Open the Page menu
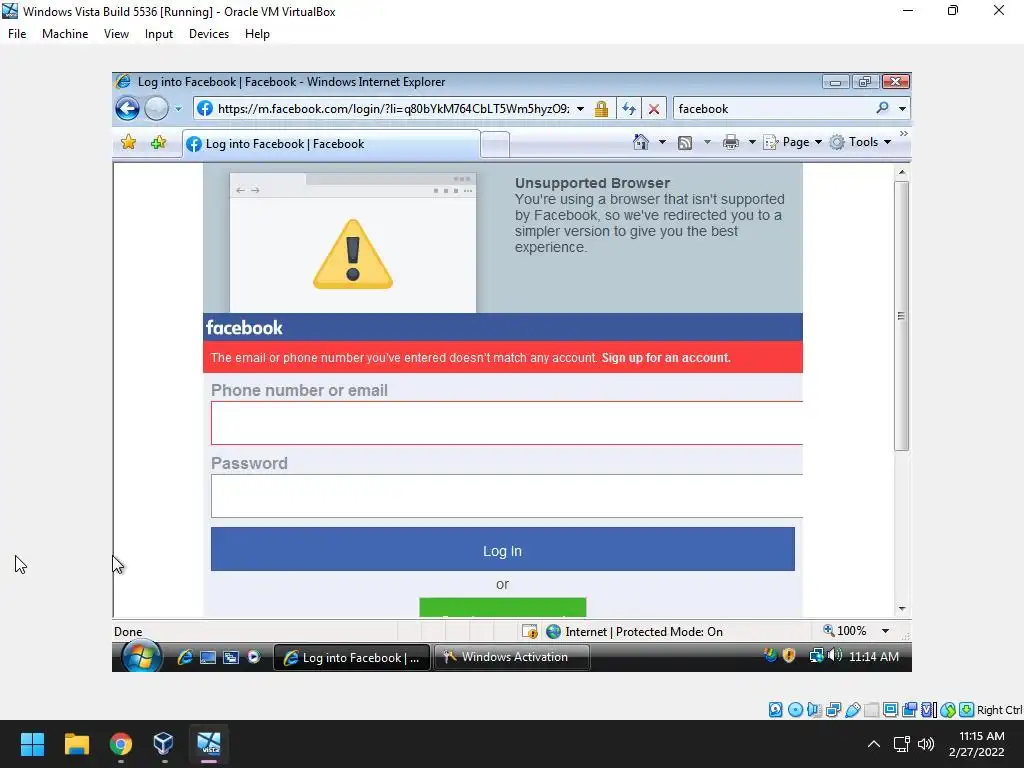Viewport: 1024px width, 768px height. coord(792,142)
